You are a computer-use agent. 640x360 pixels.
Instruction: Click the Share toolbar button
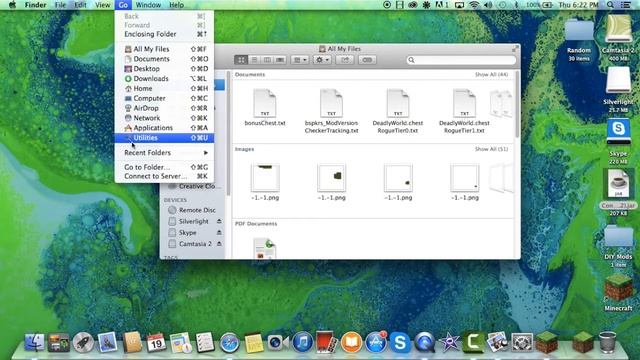pyautogui.click(x=345, y=60)
